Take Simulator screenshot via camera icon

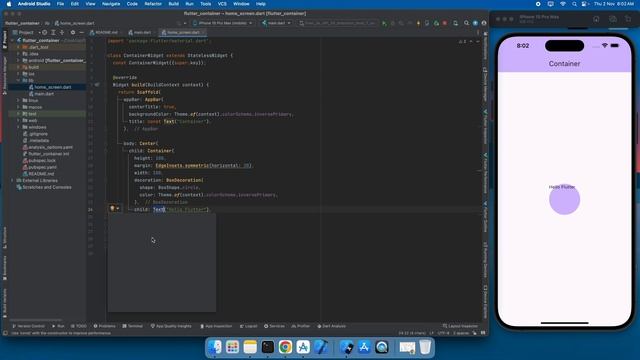tap(613, 19)
